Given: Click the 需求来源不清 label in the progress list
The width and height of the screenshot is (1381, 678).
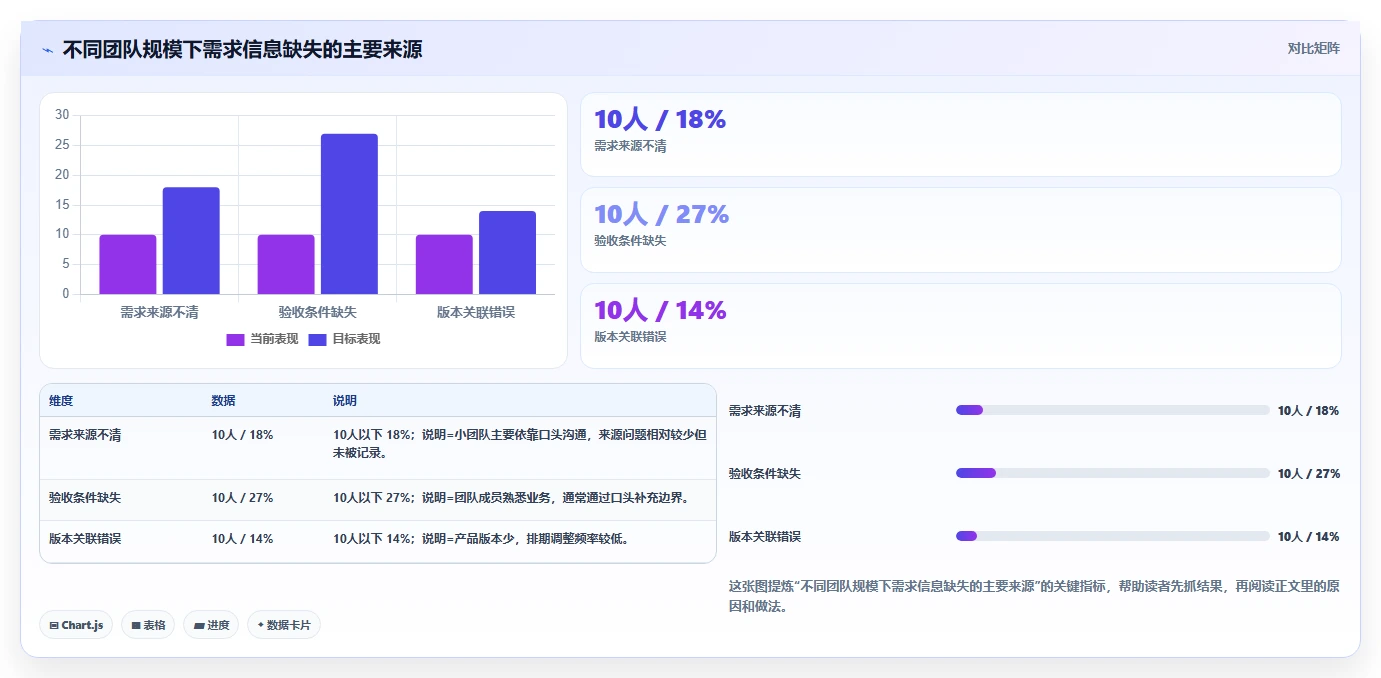Looking at the screenshot, I should [765, 411].
